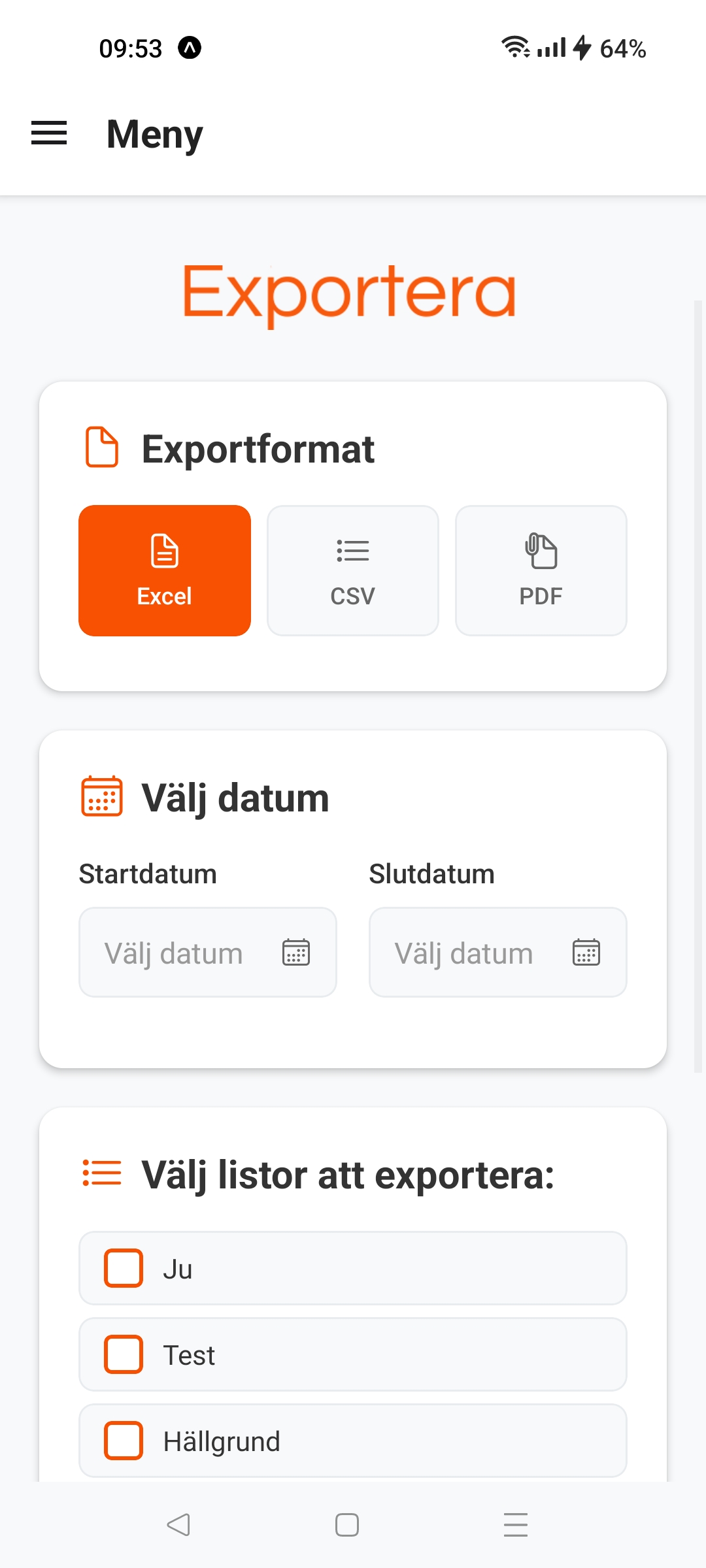The height and width of the screenshot is (1568, 706).
Task: Click the page scrollbar on the right
Action: pos(698,686)
